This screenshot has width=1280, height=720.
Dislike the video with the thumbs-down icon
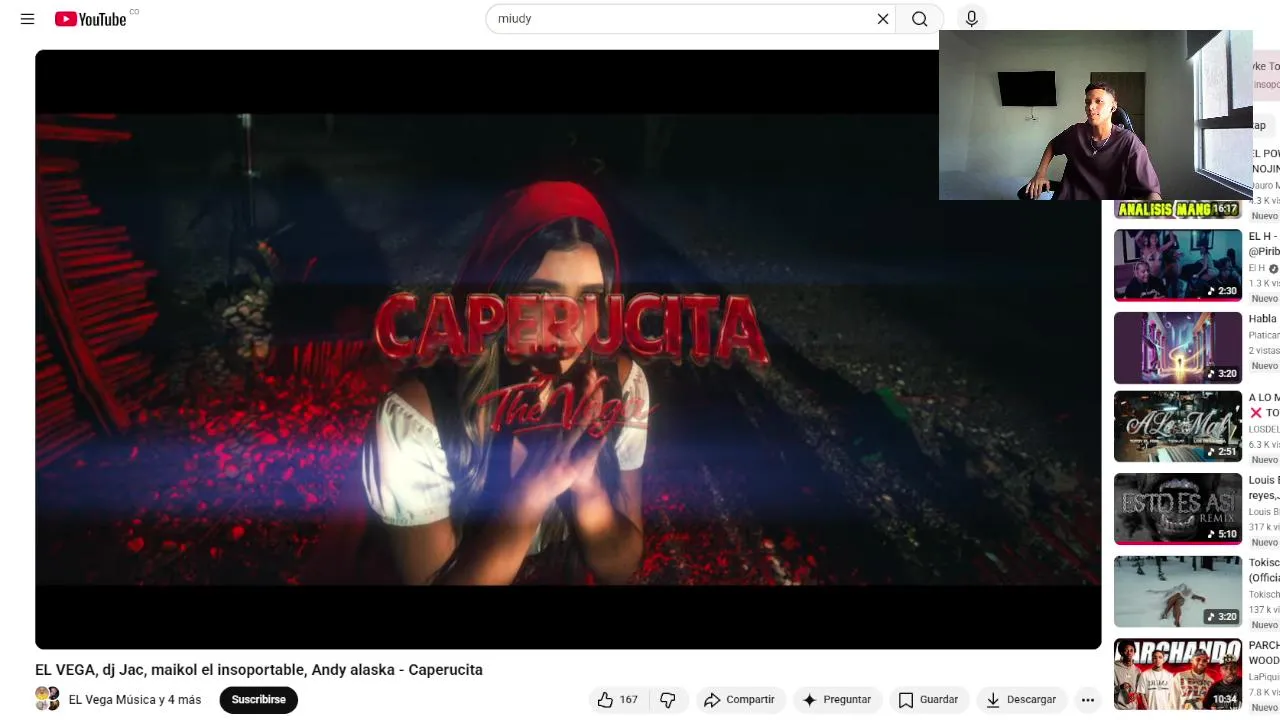[x=668, y=700]
